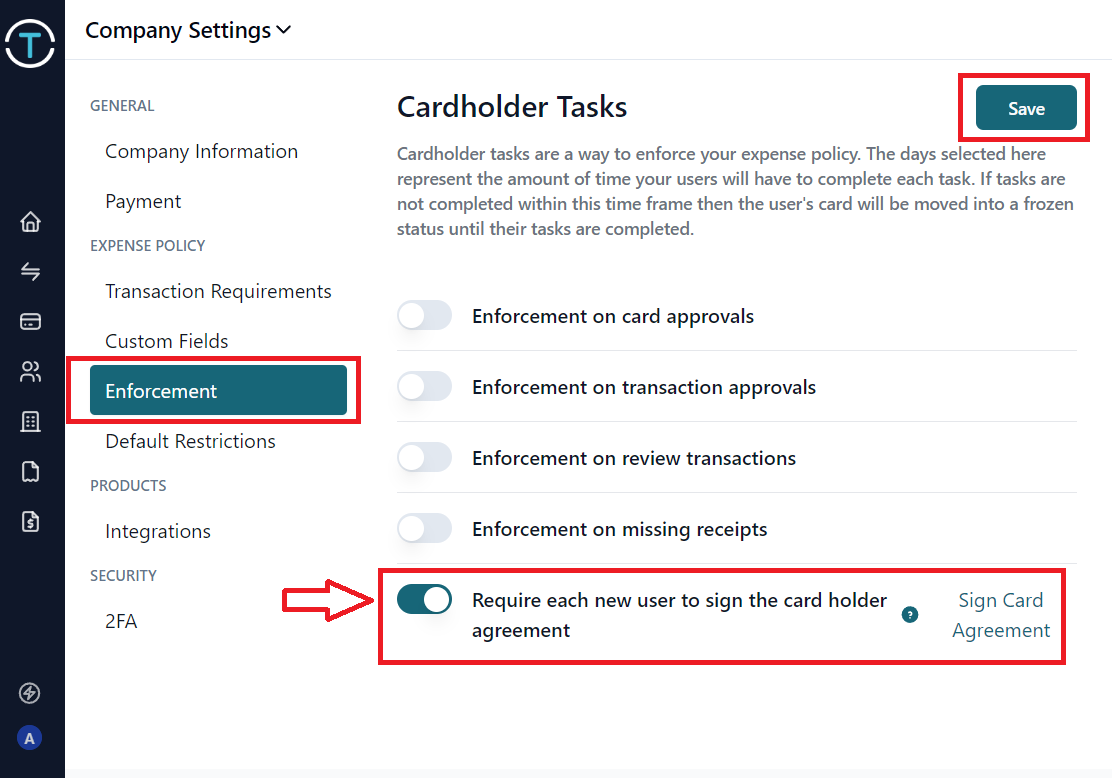Click the help question mark icon
Viewport: 1112px width, 778px height.
click(910, 615)
